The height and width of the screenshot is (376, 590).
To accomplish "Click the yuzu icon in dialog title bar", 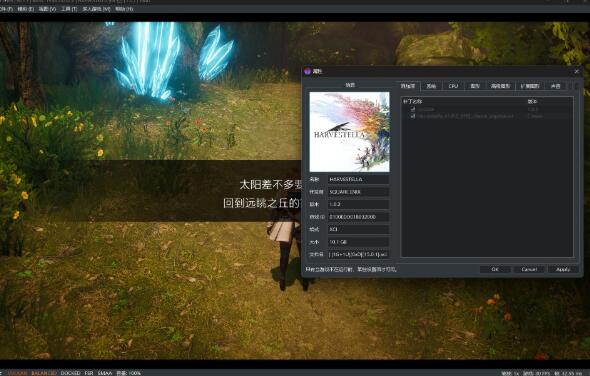I will tap(307, 71).
